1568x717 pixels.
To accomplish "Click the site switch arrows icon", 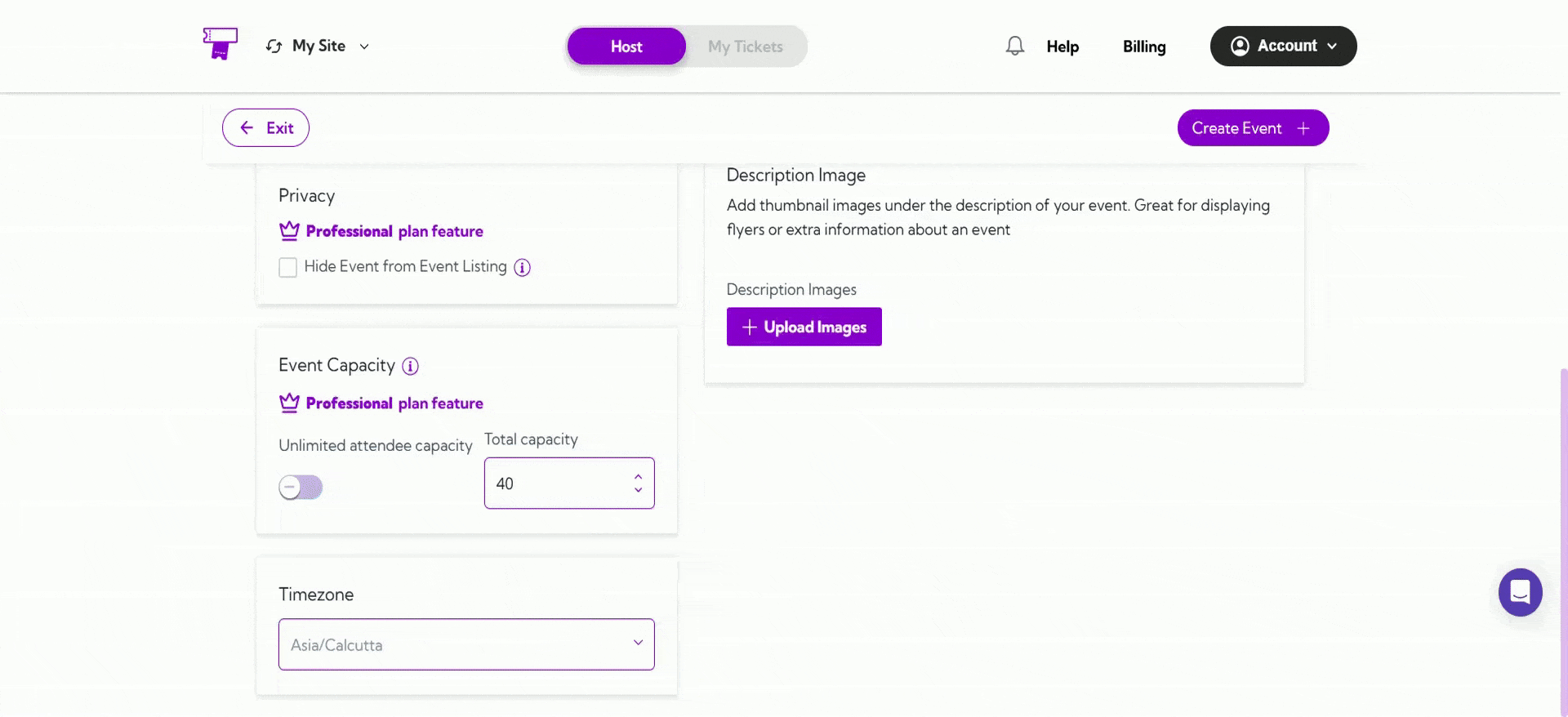I will coord(274,47).
